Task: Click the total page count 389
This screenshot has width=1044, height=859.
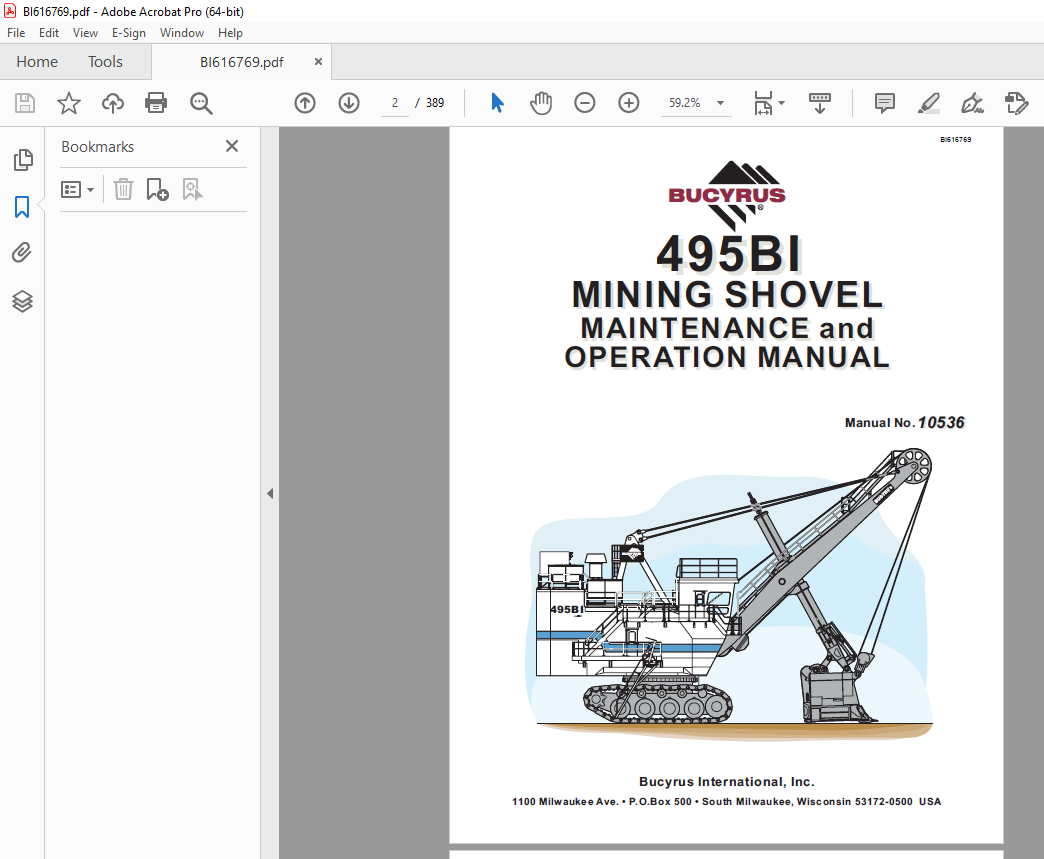Action: 435,103
